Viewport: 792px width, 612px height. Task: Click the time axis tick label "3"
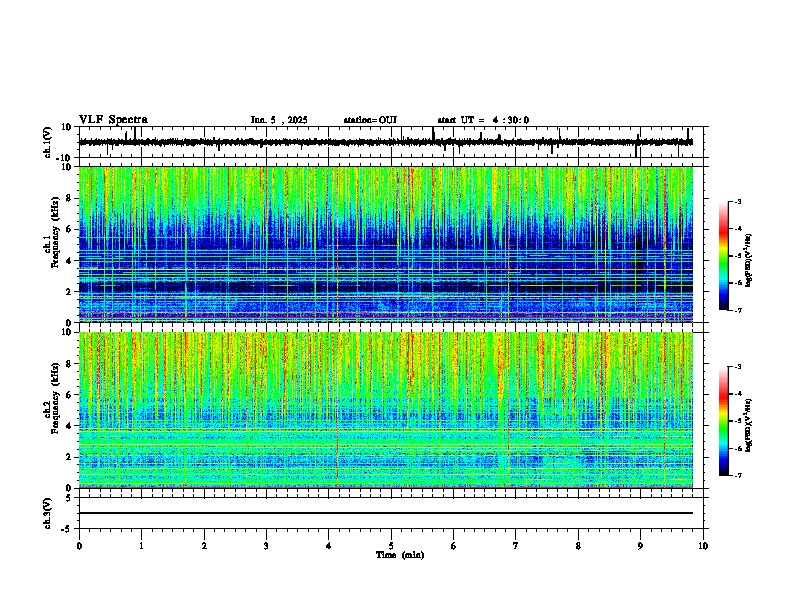(266, 546)
